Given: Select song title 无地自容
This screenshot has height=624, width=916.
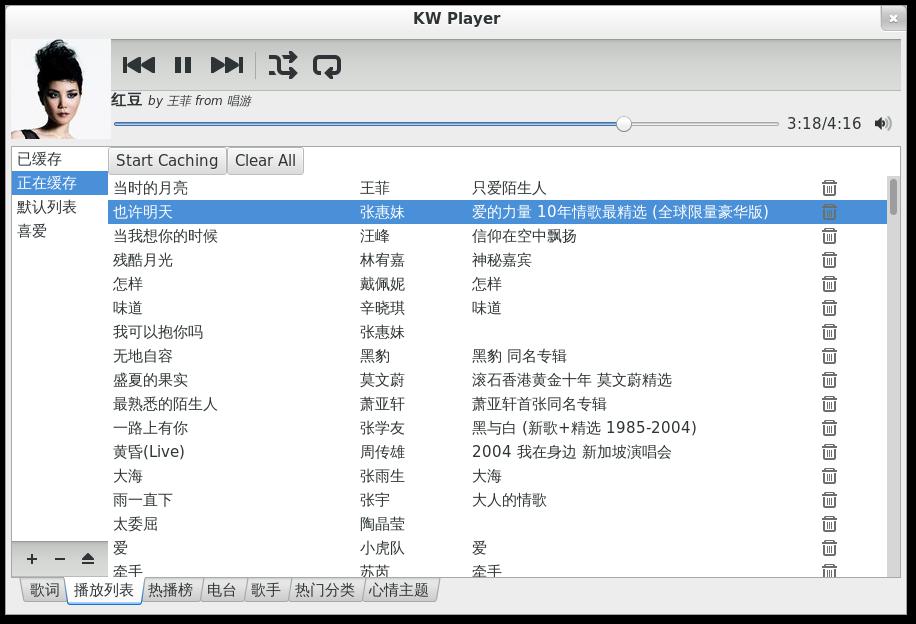Looking at the screenshot, I should coord(143,356).
